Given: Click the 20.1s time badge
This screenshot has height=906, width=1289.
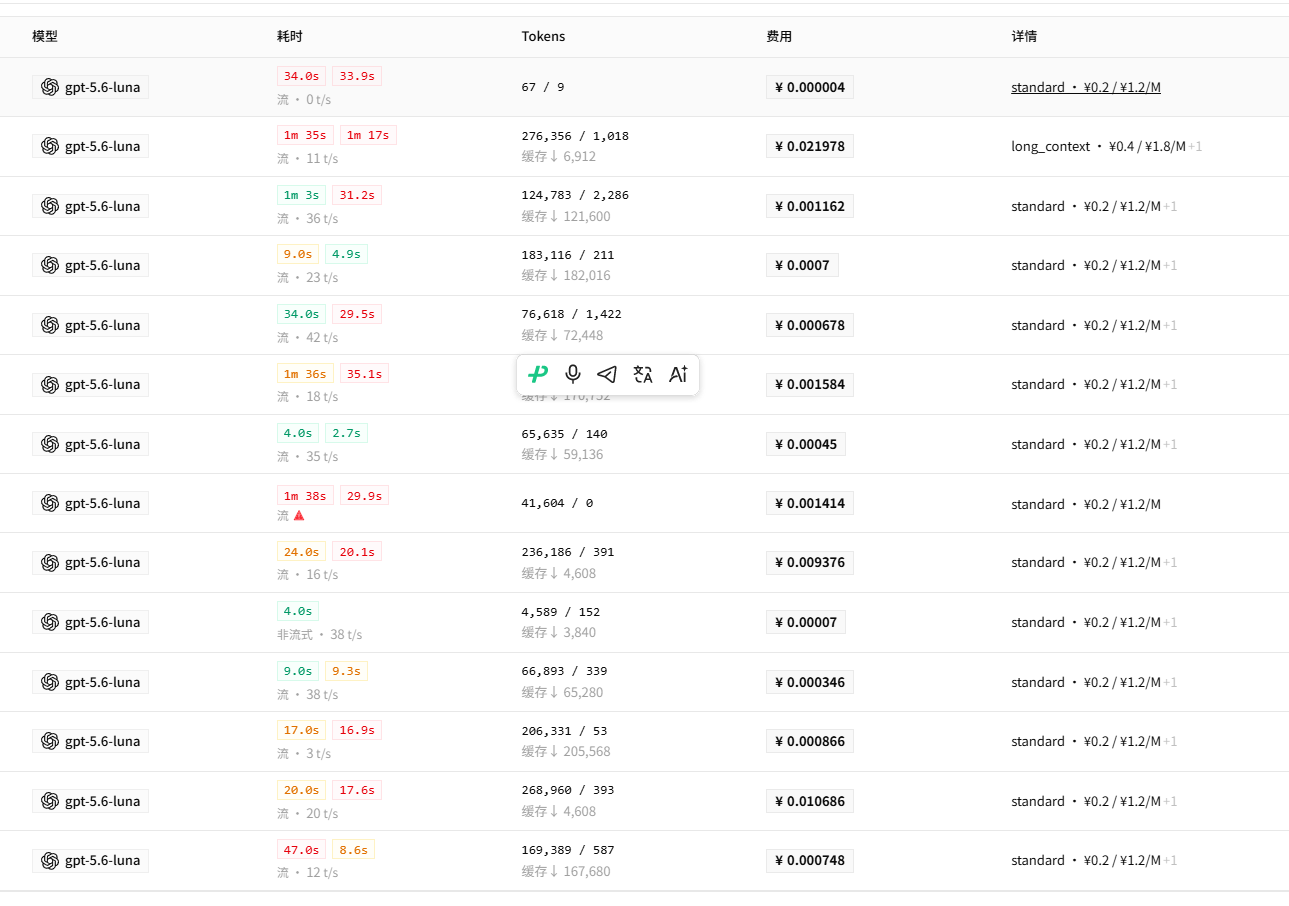Looking at the screenshot, I should click(357, 551).
